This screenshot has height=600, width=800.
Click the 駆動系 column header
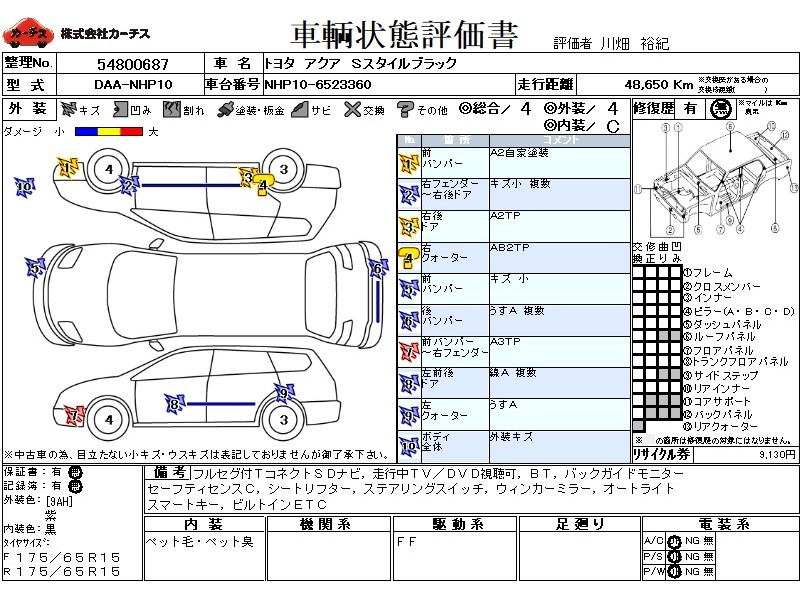coord(455,524)
